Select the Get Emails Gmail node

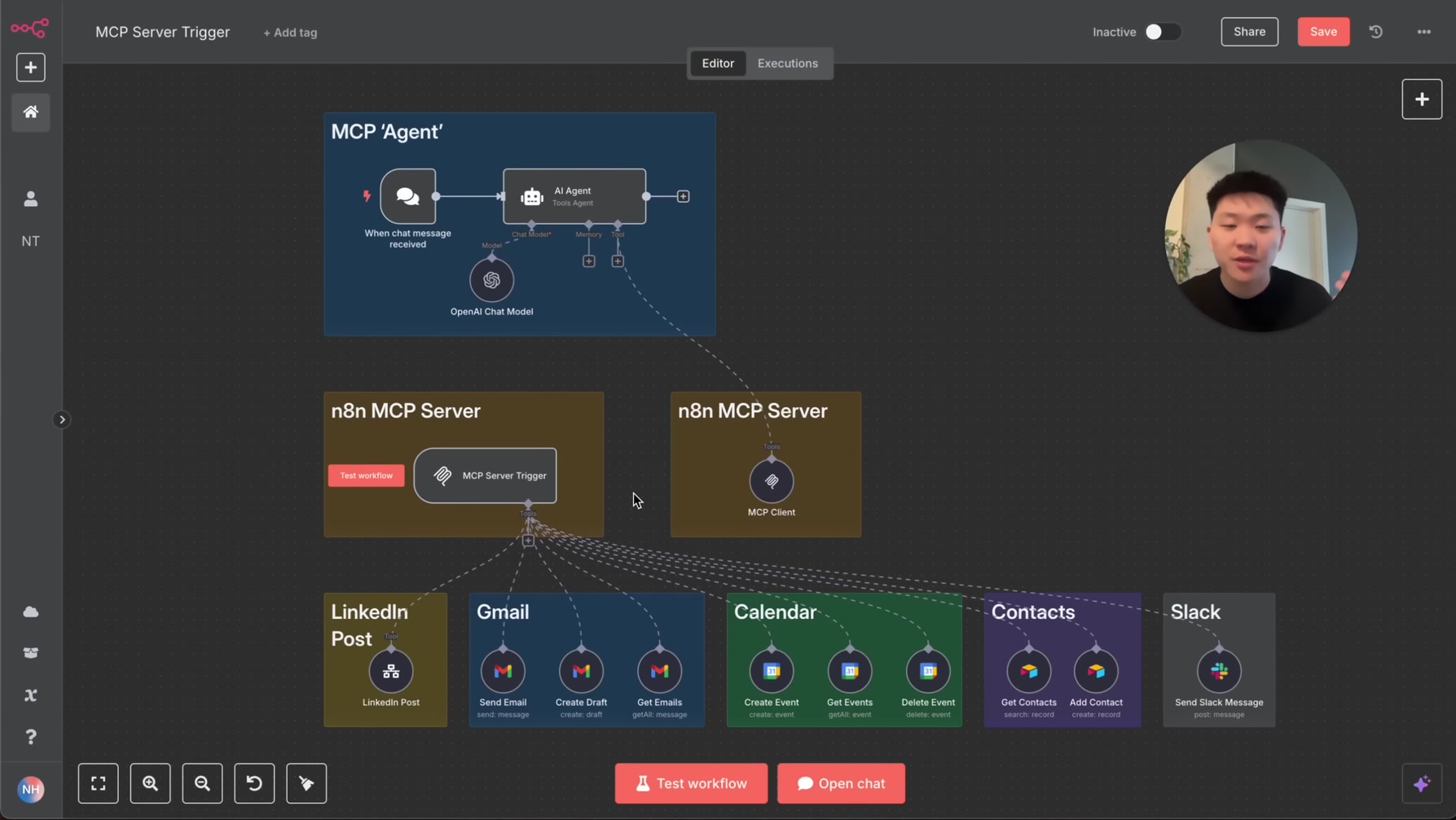pos(659,672)
